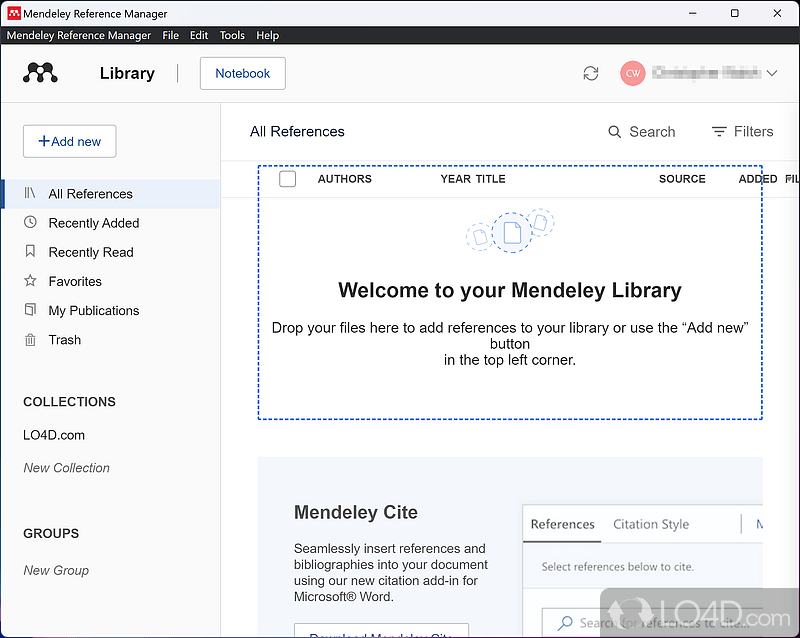Open the Tools menu

click(x=232, y=35)
